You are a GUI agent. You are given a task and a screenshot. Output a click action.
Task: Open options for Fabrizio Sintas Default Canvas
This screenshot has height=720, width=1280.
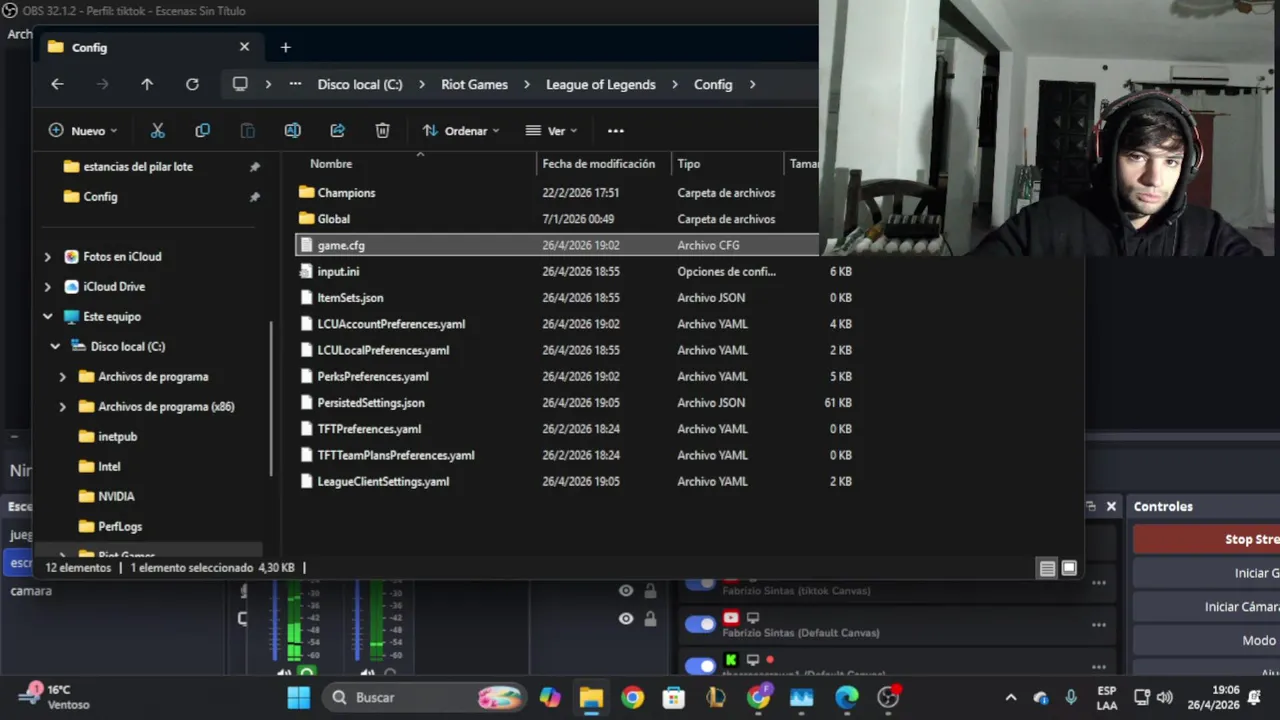(1099, 625)
